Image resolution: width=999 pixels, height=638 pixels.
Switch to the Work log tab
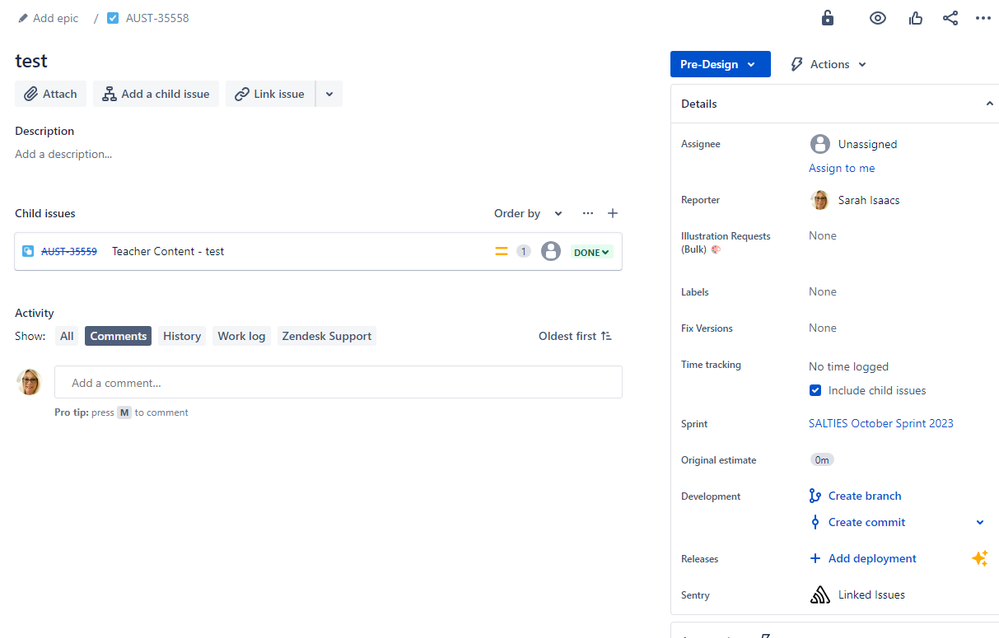pos(241,336)
